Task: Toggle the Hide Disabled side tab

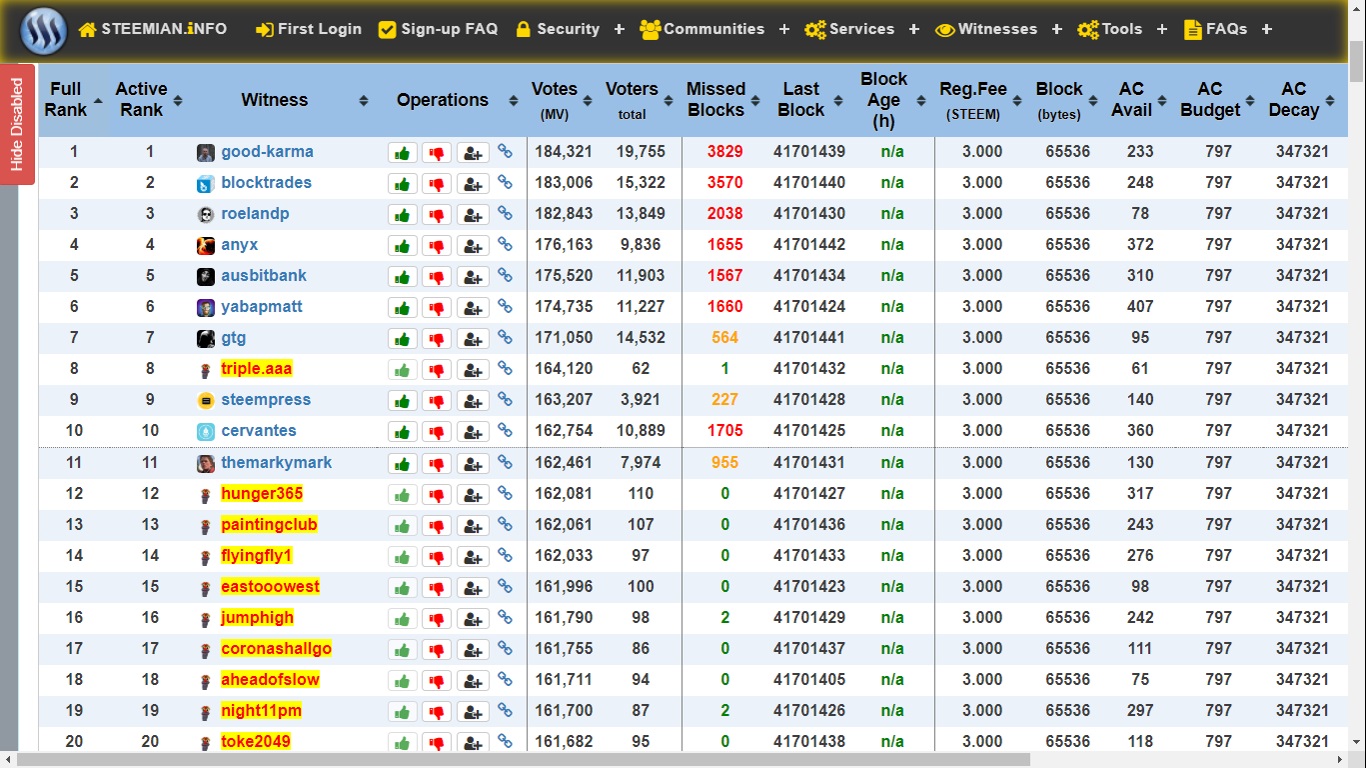Action: [x=17, y=125]
